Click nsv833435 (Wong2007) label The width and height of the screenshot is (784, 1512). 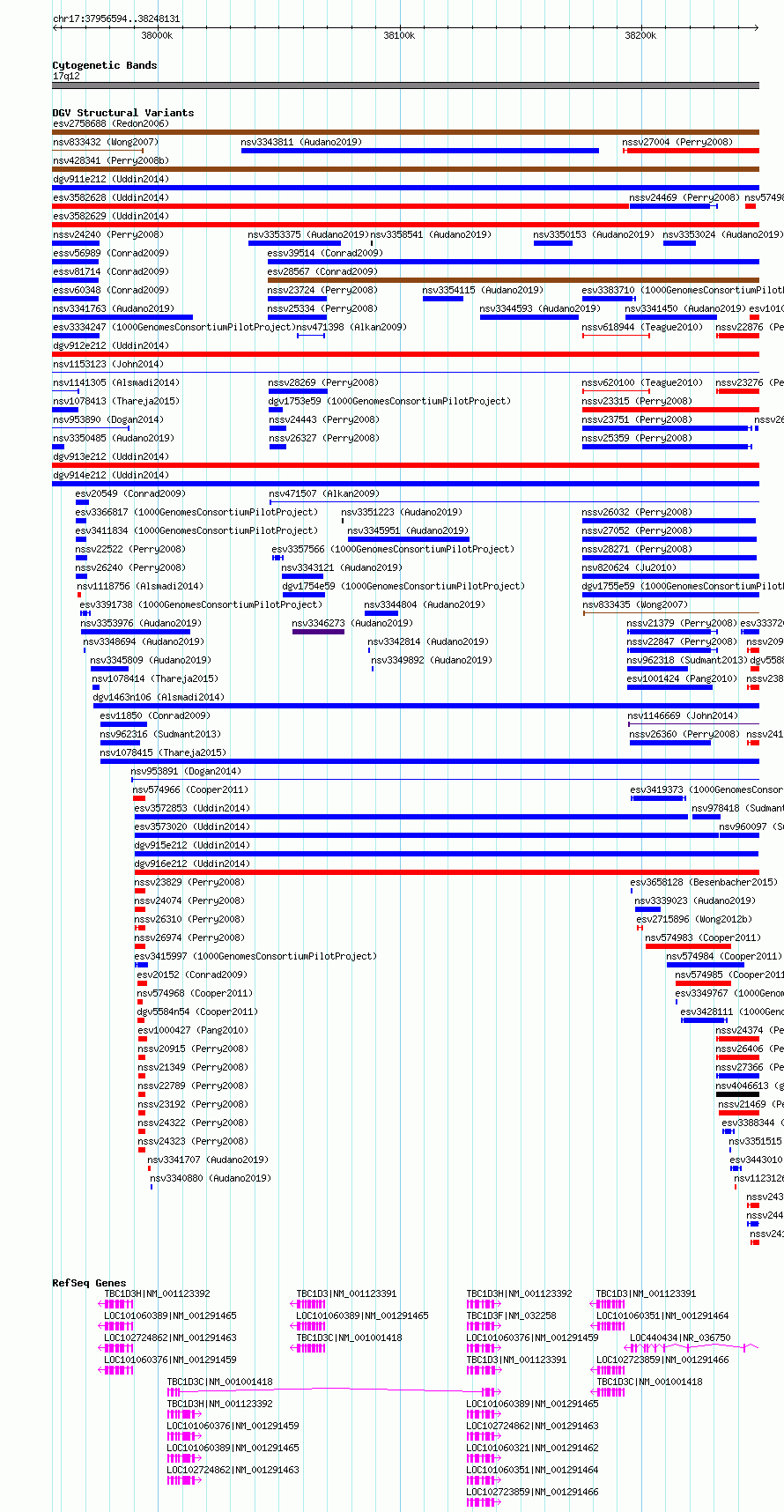click(x=635, y=604)
